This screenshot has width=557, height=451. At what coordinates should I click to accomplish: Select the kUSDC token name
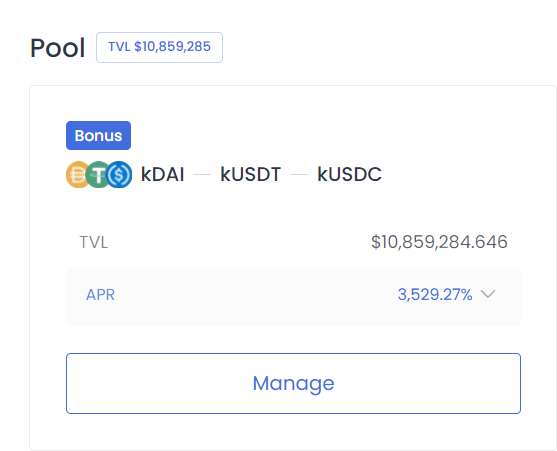coord(350,174)
